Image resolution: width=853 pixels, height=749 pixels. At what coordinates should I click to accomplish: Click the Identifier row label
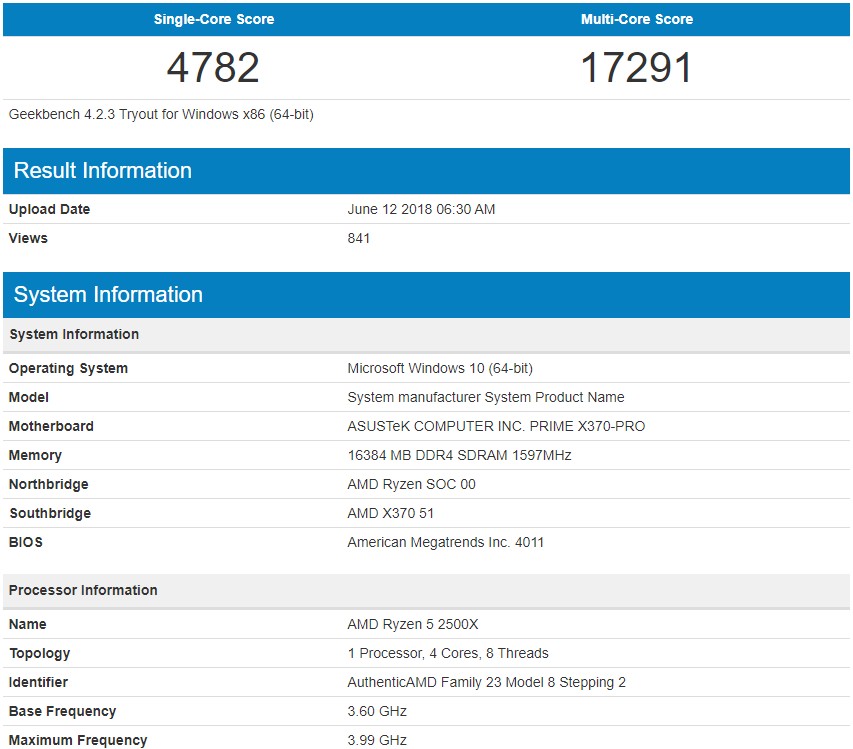(38, 682)
